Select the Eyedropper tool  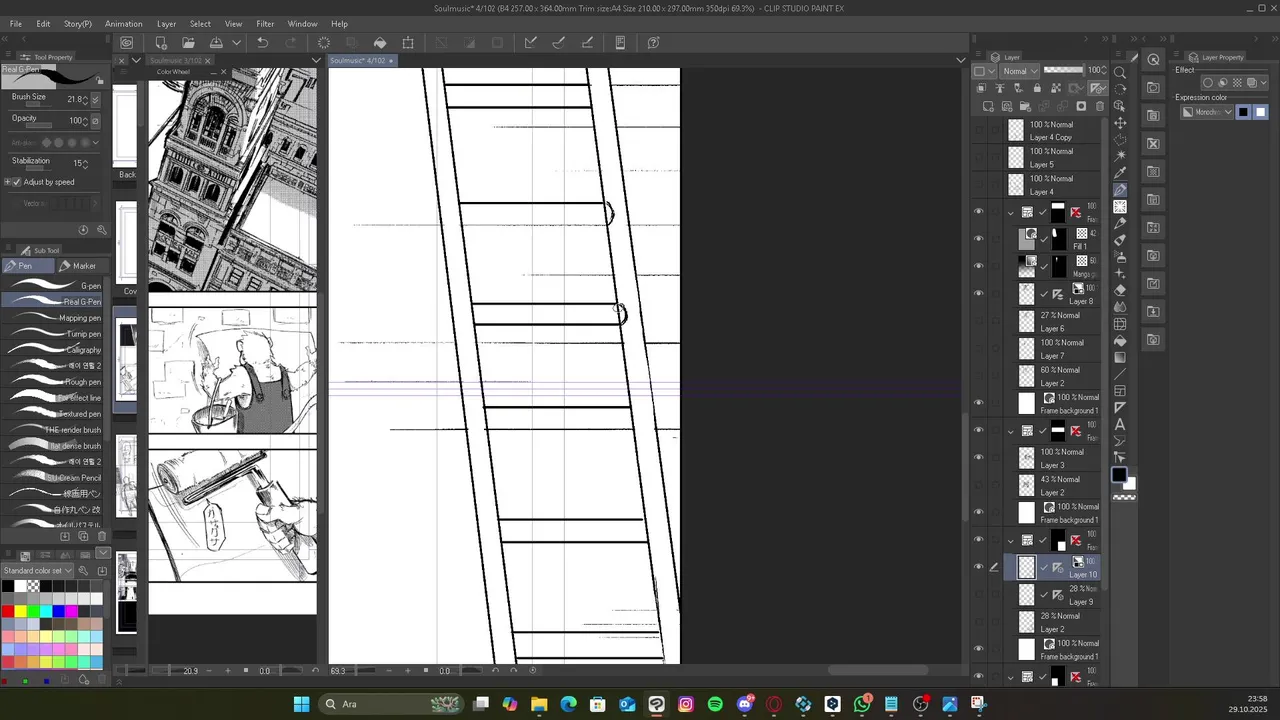pyautogui.click(x=1120, y=173)
